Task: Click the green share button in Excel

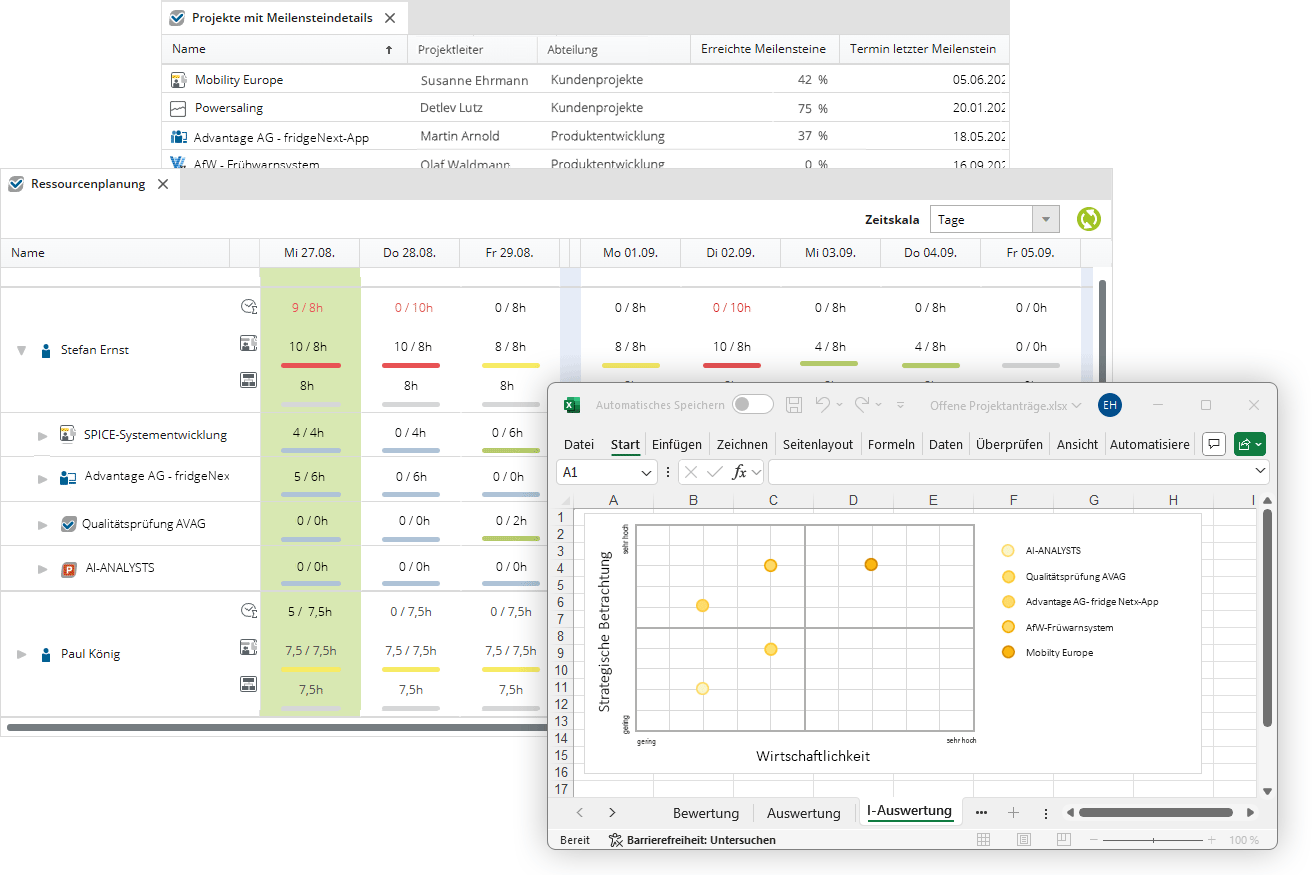Action: point(1250,444)
